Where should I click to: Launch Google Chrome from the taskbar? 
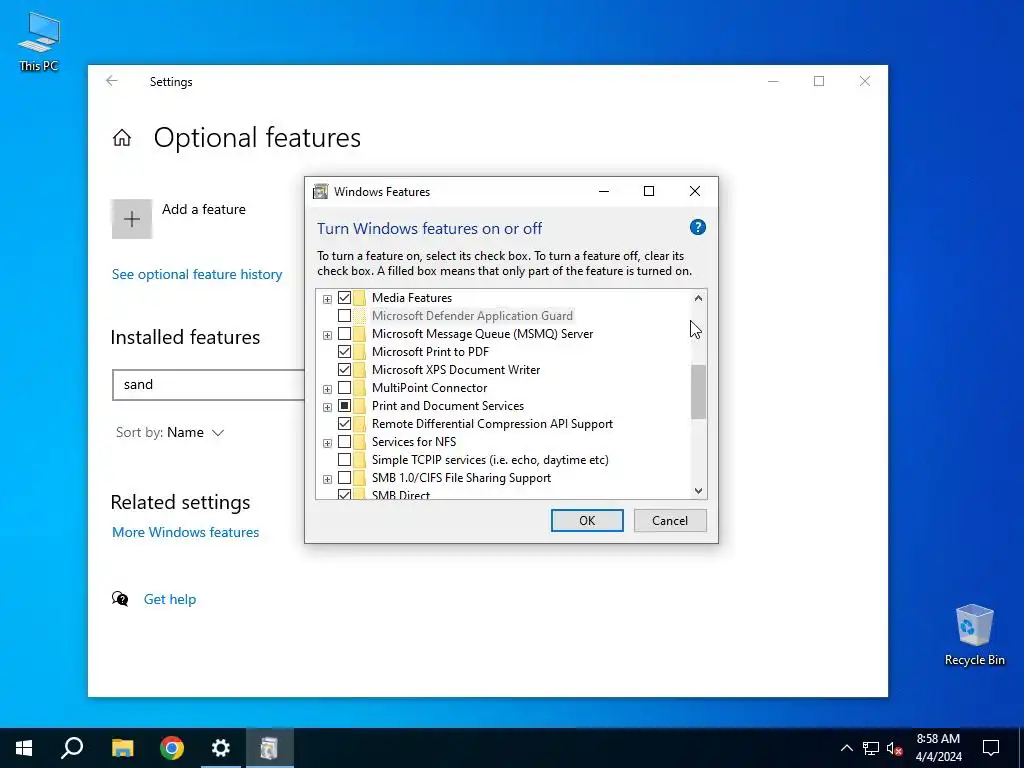click(x=172, y=748)
